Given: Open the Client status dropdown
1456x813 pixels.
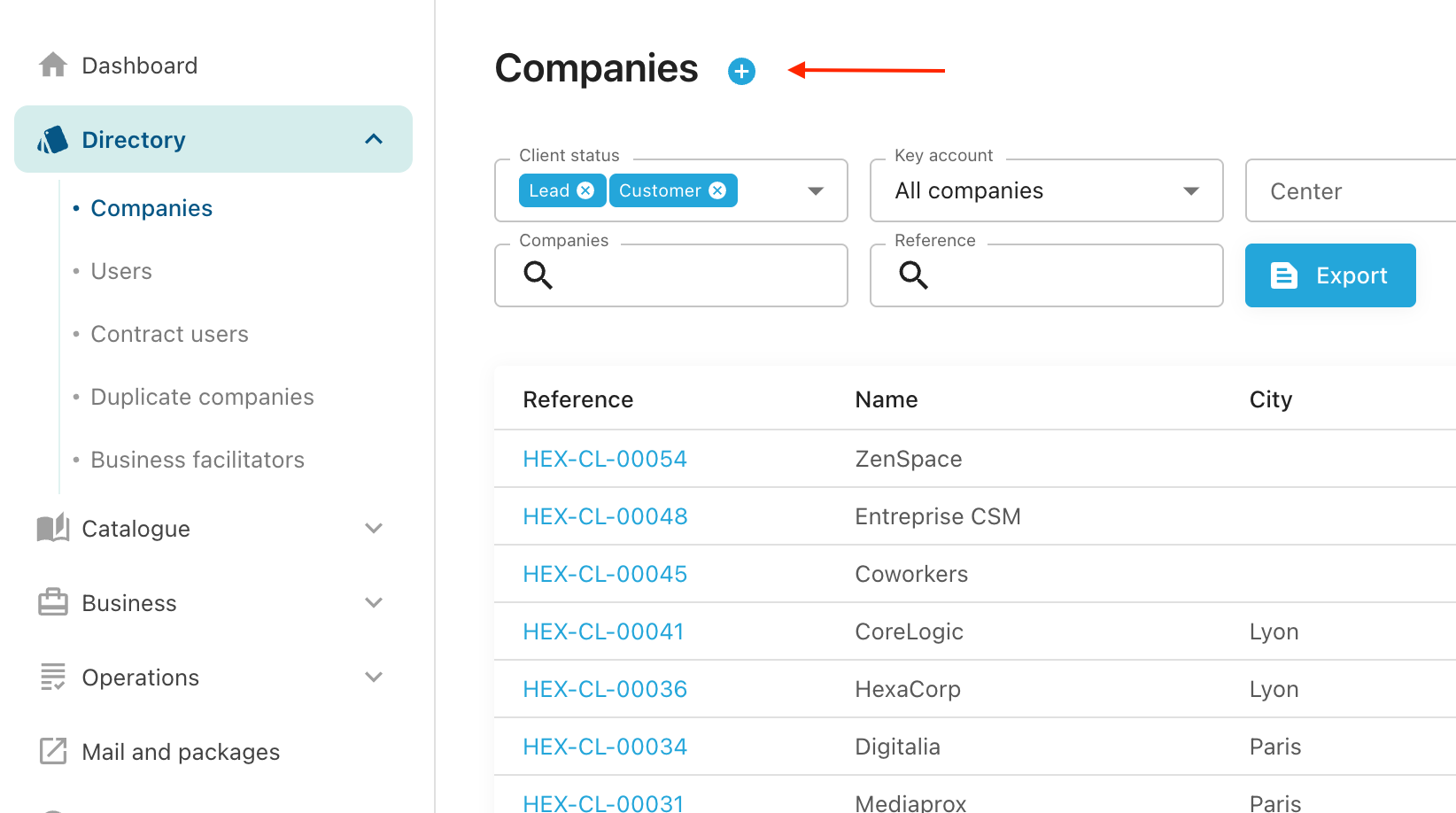Looking at the screenshot, I should [x=816, y=191].
